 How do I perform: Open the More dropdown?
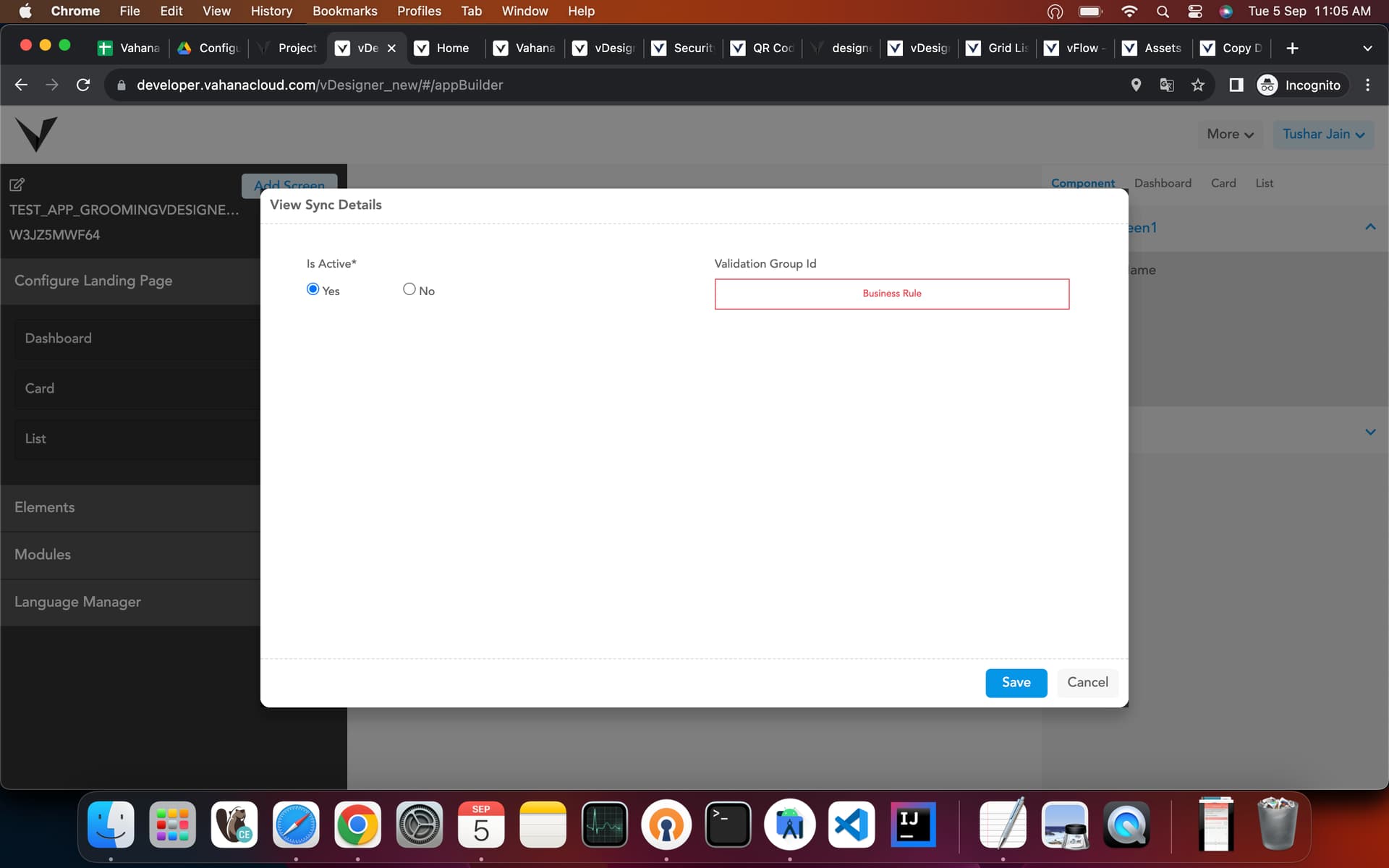(x=1230, y=135)
